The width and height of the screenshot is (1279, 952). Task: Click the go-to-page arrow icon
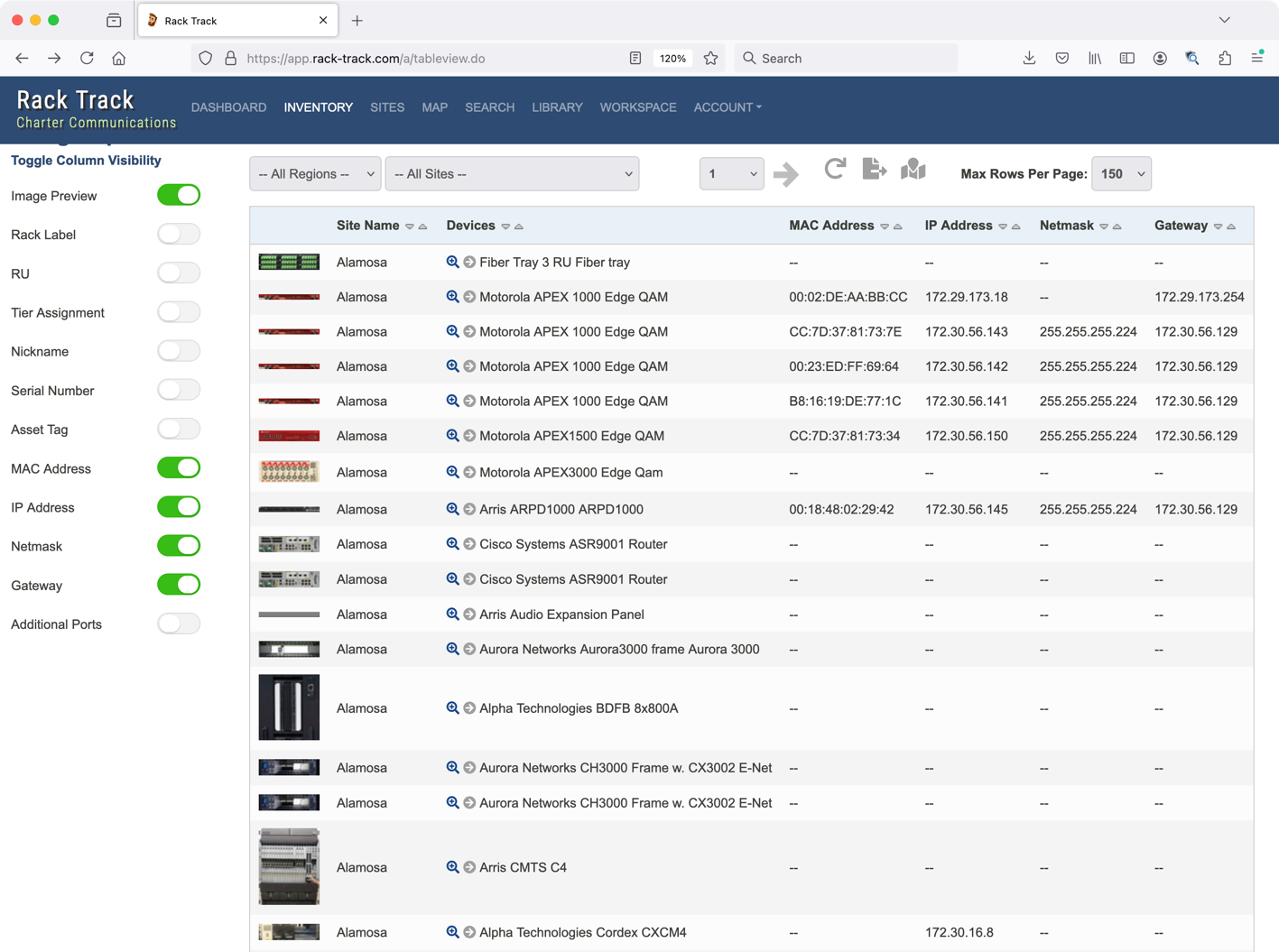pyautogui.click(x=786, y=174)
